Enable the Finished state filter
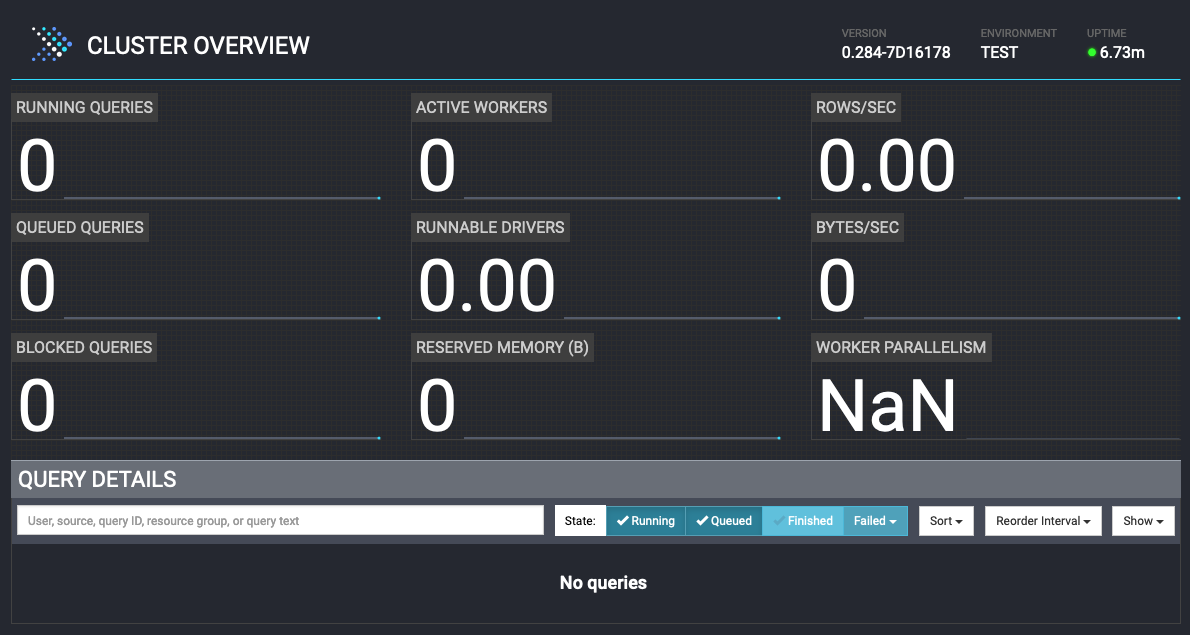 803,521
